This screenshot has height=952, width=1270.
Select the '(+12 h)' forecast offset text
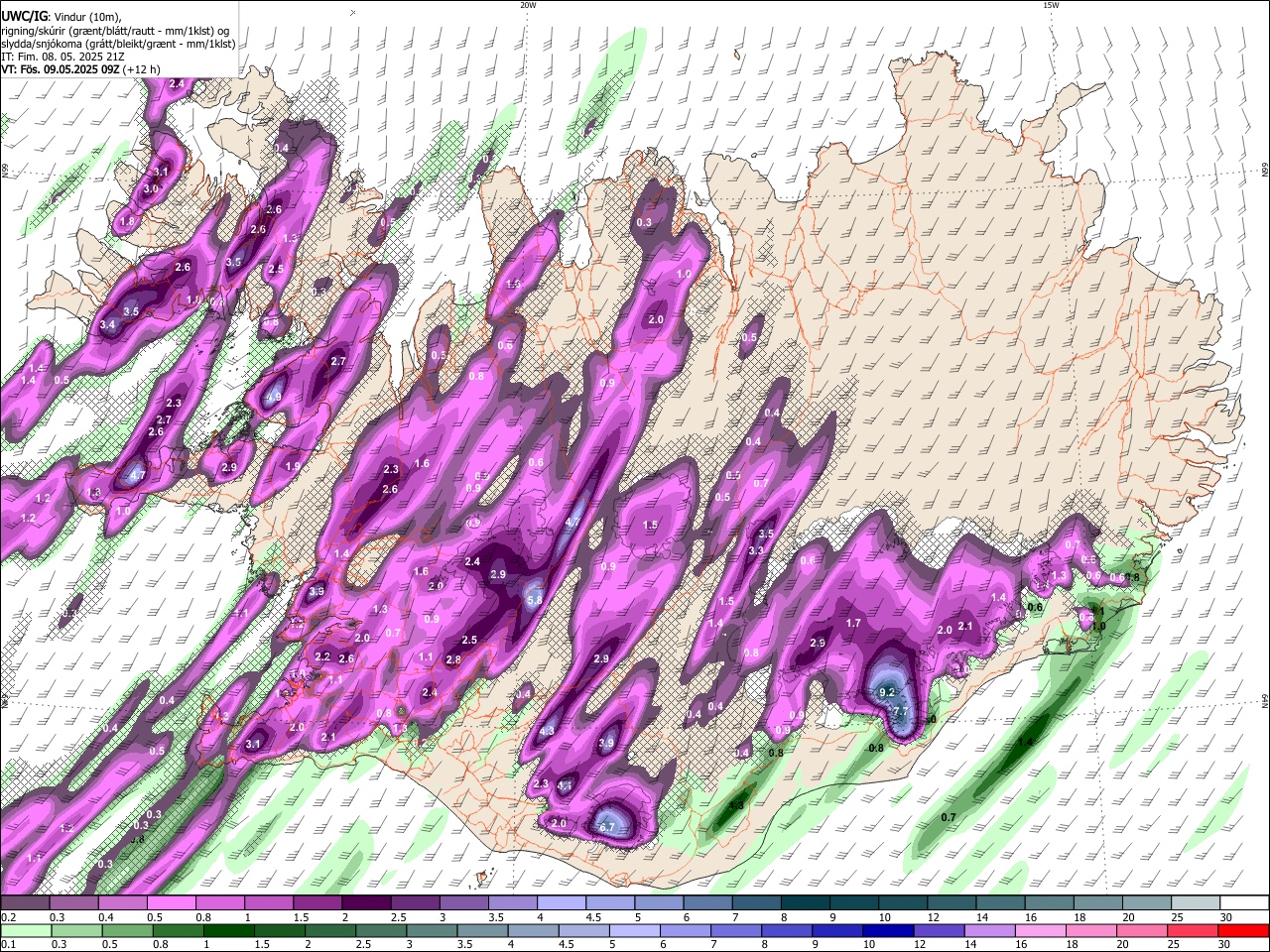pyautogui.click(x=142, y=69)
